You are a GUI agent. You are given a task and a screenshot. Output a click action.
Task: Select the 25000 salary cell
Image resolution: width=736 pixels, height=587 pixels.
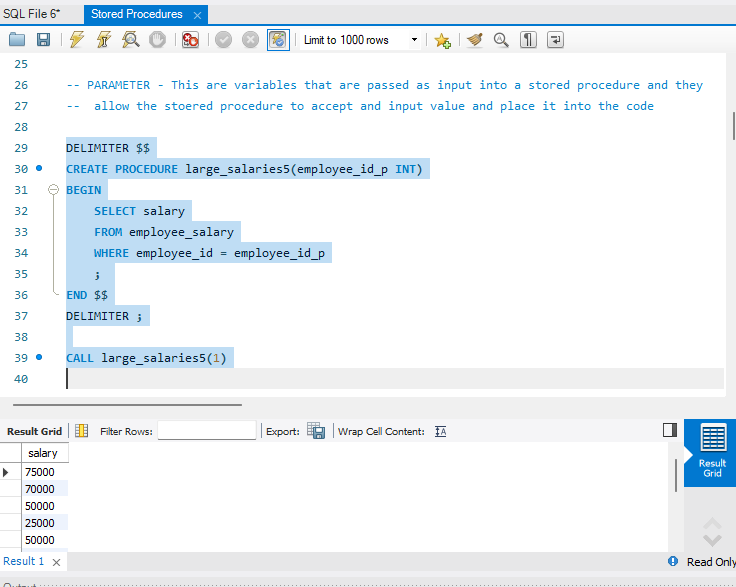coord(45,523)
